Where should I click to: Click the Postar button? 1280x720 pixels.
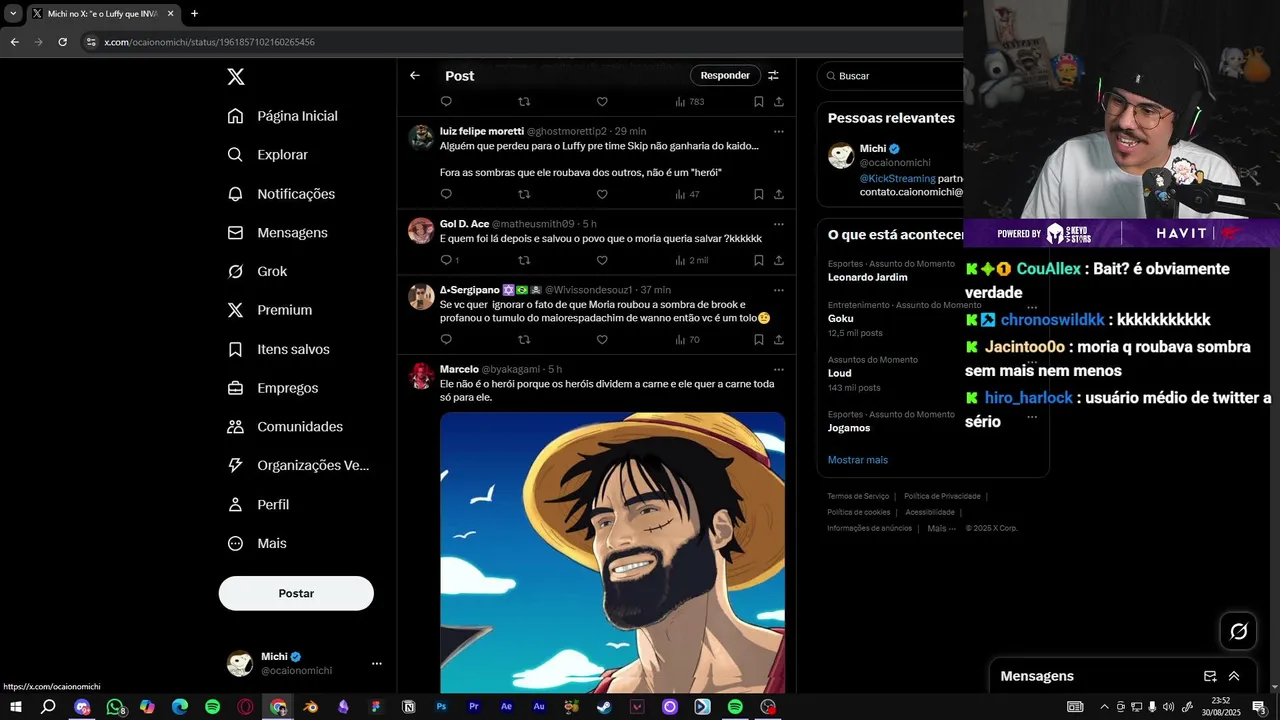click(296, 593)
